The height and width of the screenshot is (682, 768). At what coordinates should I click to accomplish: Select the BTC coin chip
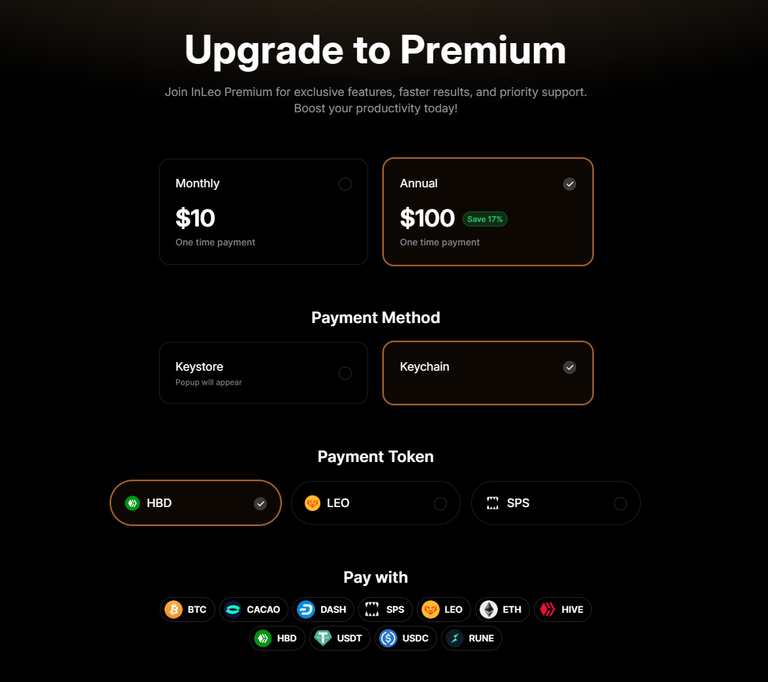coord(187,609)
